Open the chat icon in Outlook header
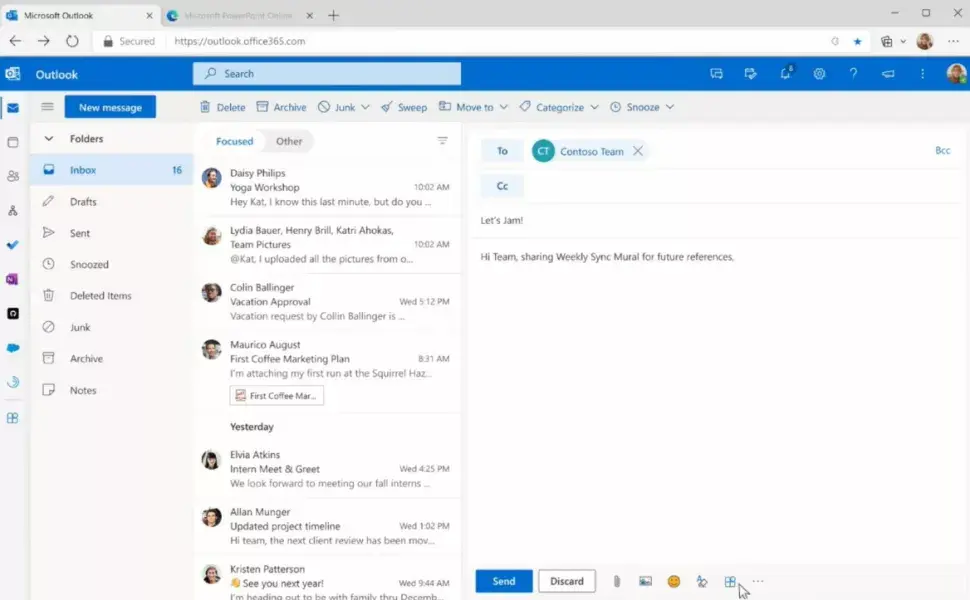 [716, 74]
